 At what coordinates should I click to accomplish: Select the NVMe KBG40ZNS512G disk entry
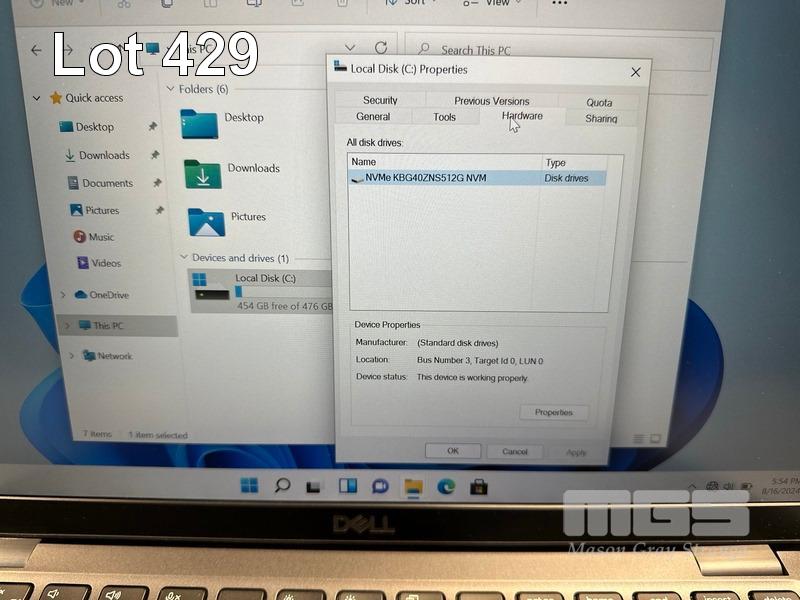(426, 178)
